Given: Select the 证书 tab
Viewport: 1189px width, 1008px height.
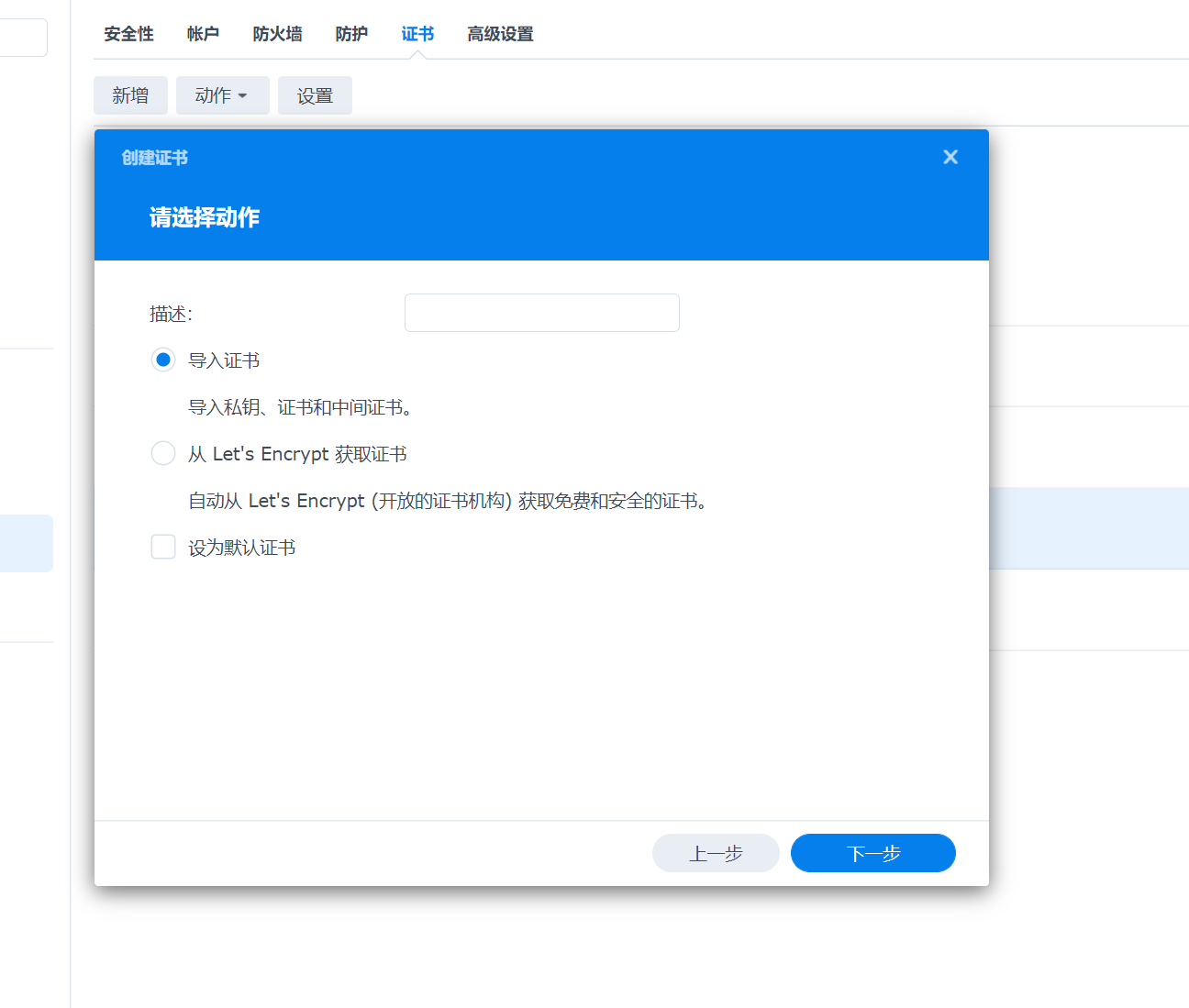Looking at the screenshot, I should pos(417,34).
